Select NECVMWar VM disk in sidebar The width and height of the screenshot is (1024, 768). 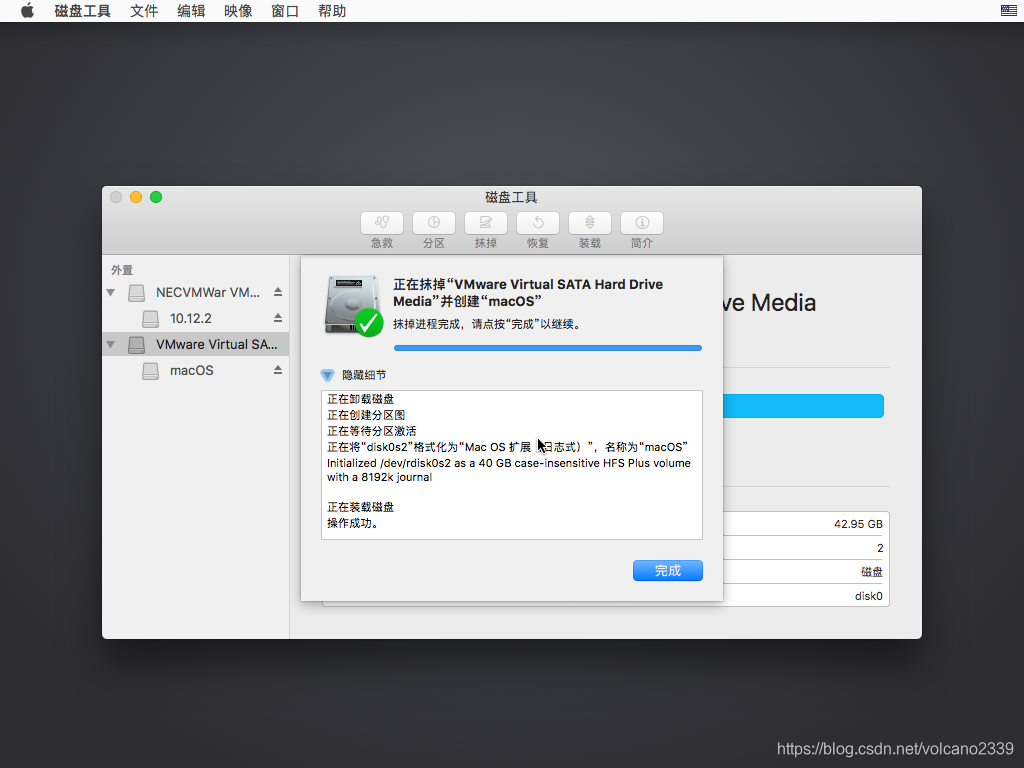pyautogui.click(x=195, y=293)
